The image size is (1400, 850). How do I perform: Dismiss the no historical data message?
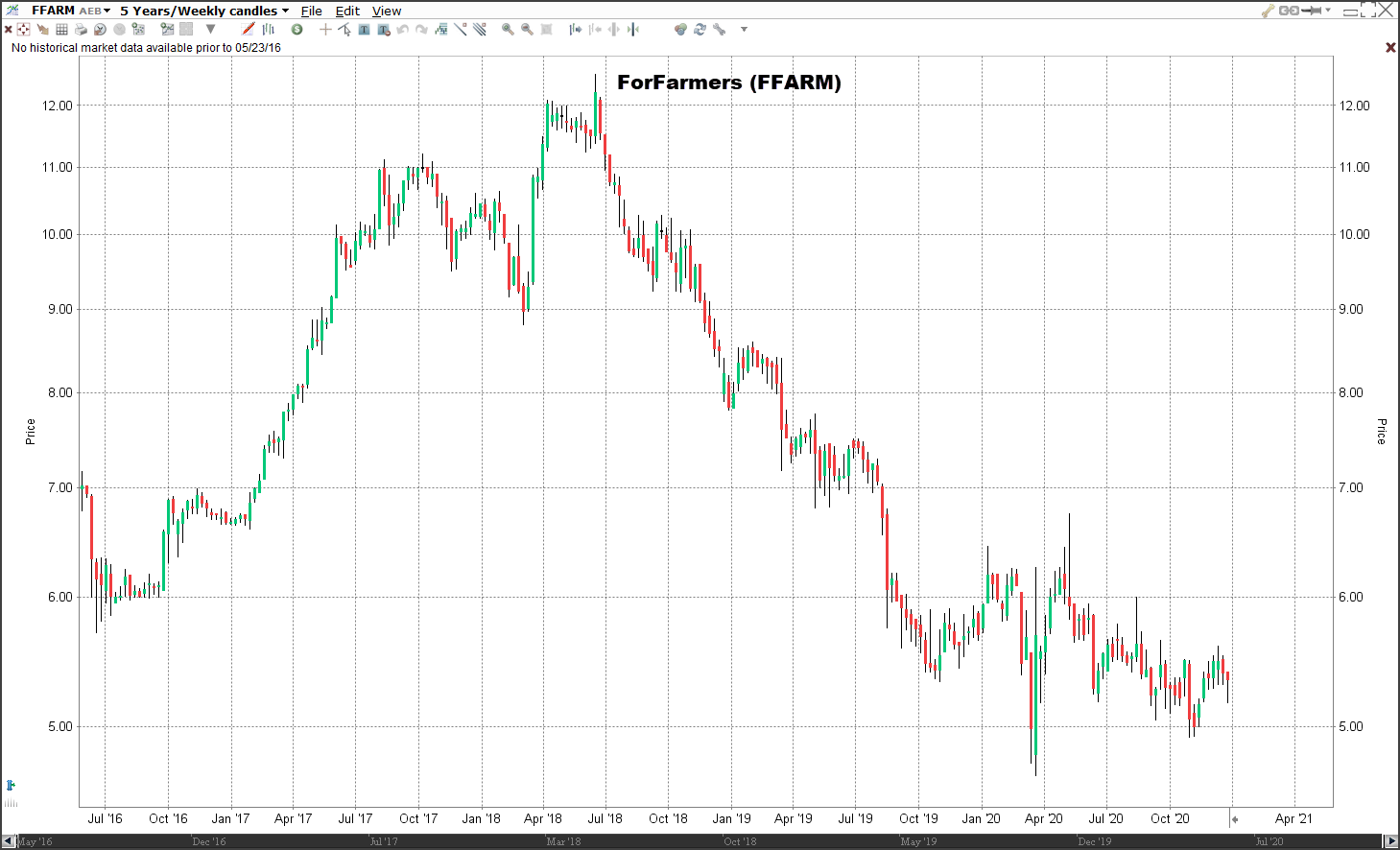click(1390, 47)
